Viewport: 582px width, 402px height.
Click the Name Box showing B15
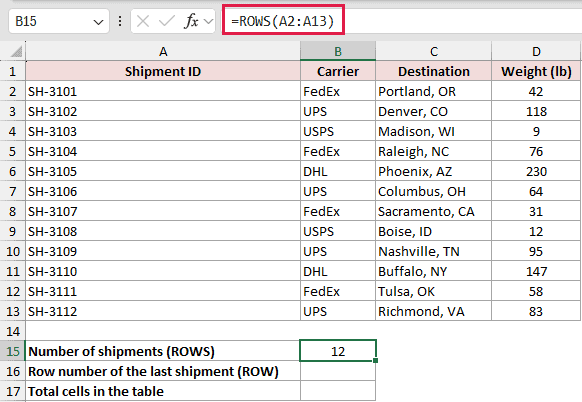click(59, 22)
